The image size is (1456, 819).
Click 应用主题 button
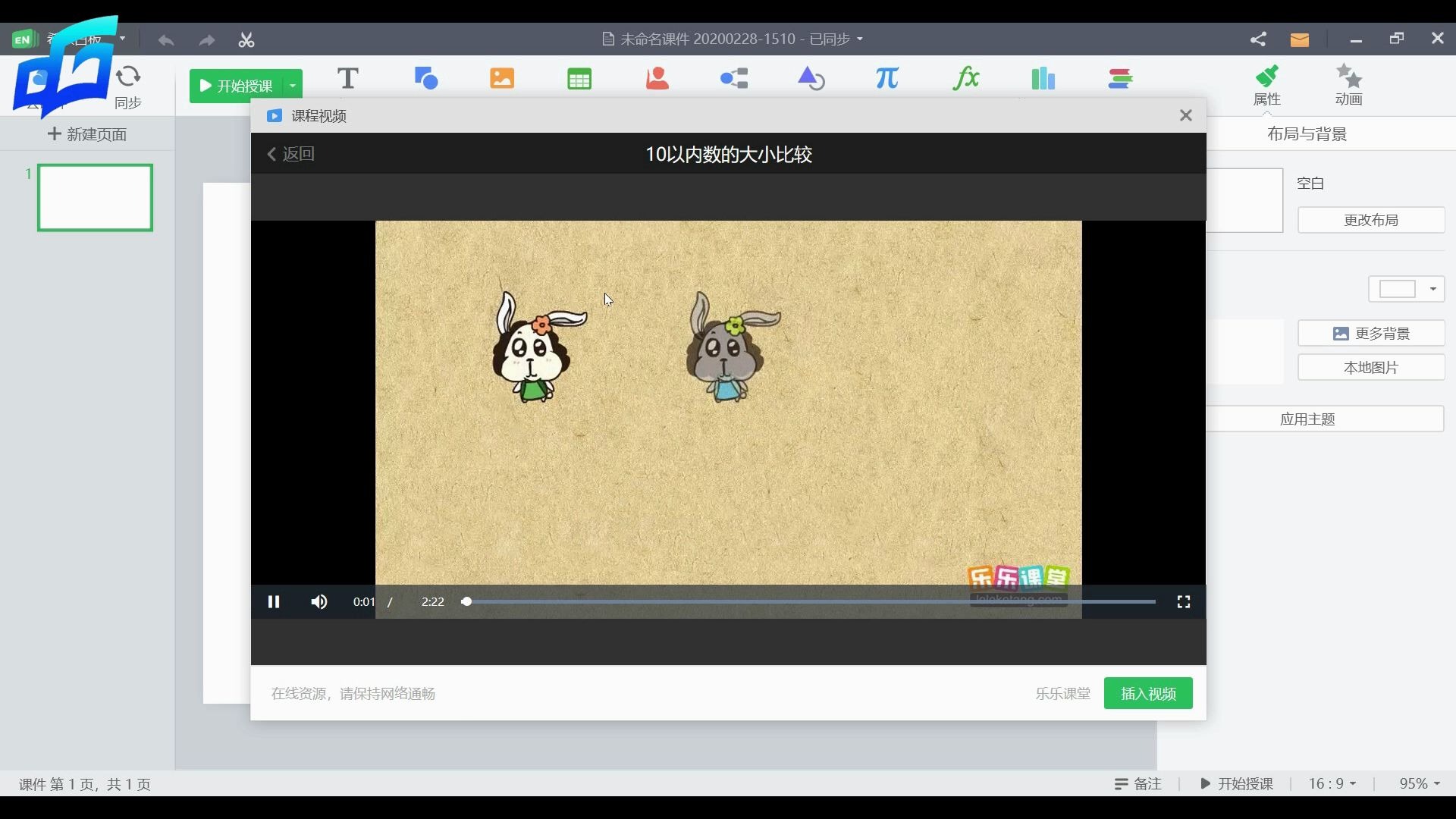coord(1307,419)
